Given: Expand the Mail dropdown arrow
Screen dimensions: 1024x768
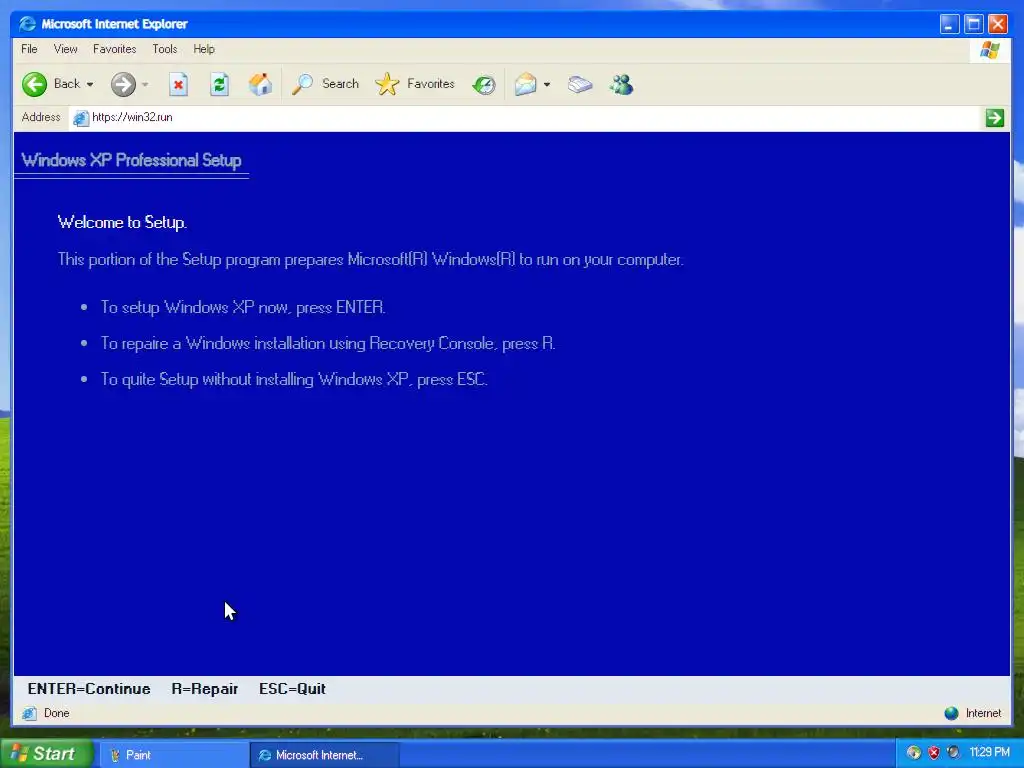Looking at the screenshot, I should coord(547,84).
